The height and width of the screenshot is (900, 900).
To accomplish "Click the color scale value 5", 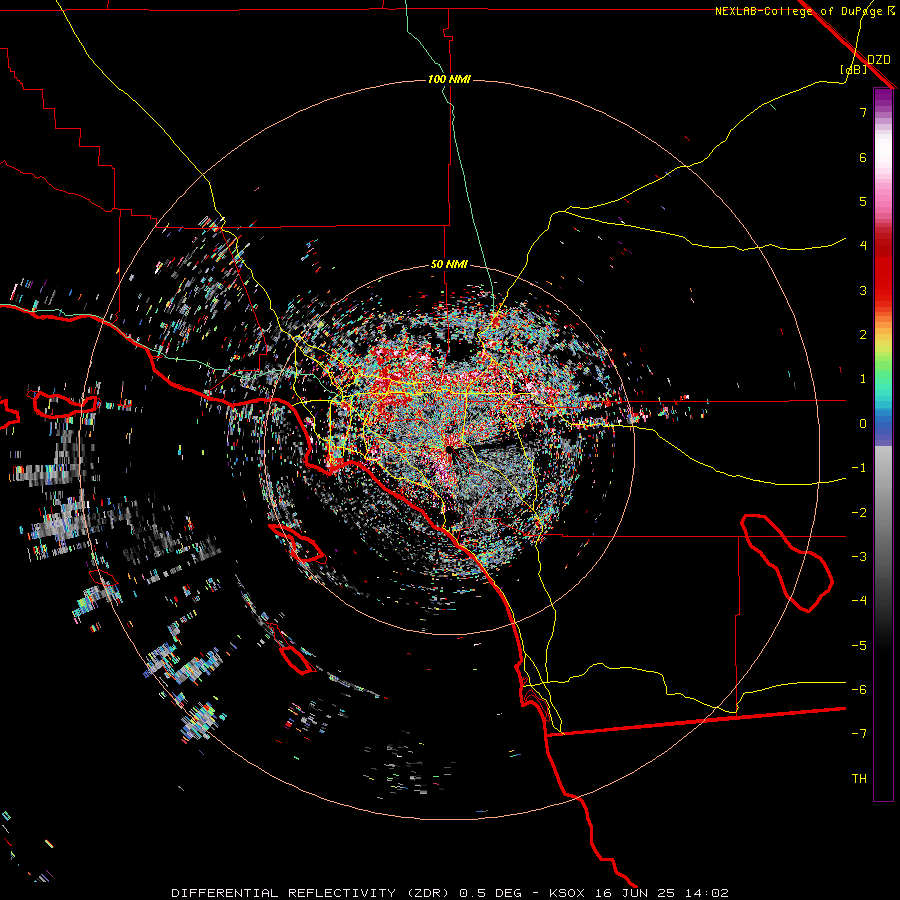I will pyautogui.click(x=863, y=201).
